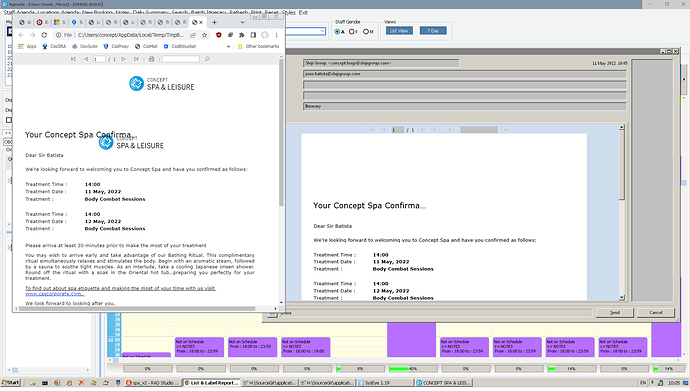
Task: Bookmark this page with the star icon
Action: 205,35
